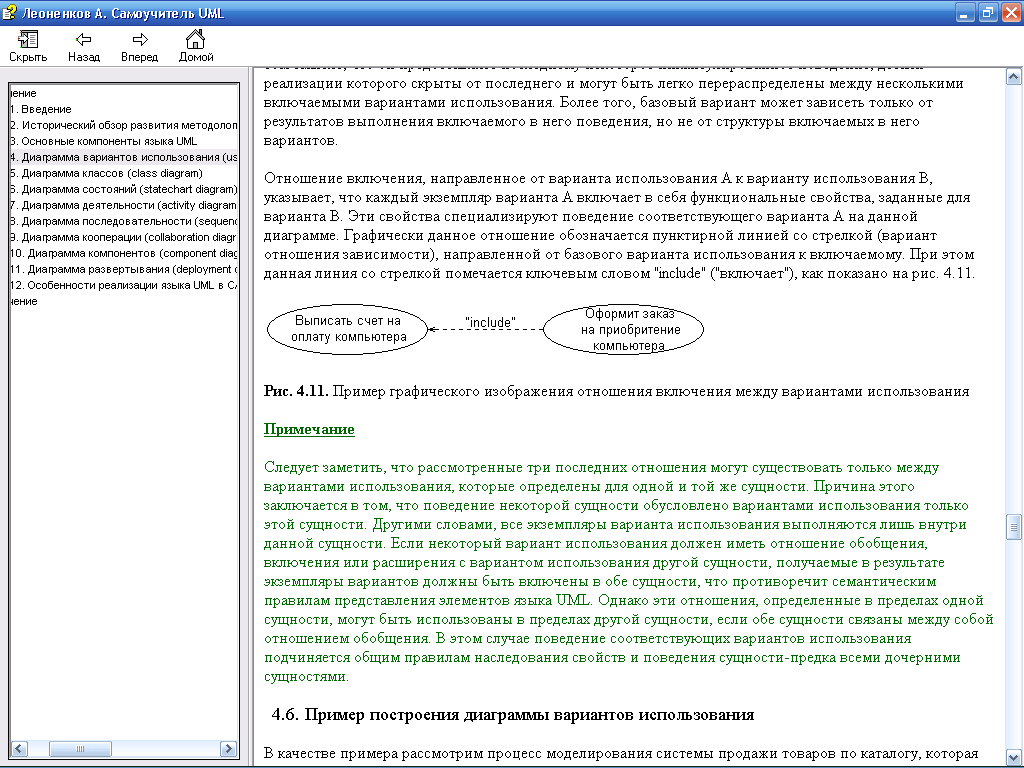Click left arrow of contents horizontal scrollbar
Image resolution: width=1024 pixels, height=768 pixels.
[19, 748]
